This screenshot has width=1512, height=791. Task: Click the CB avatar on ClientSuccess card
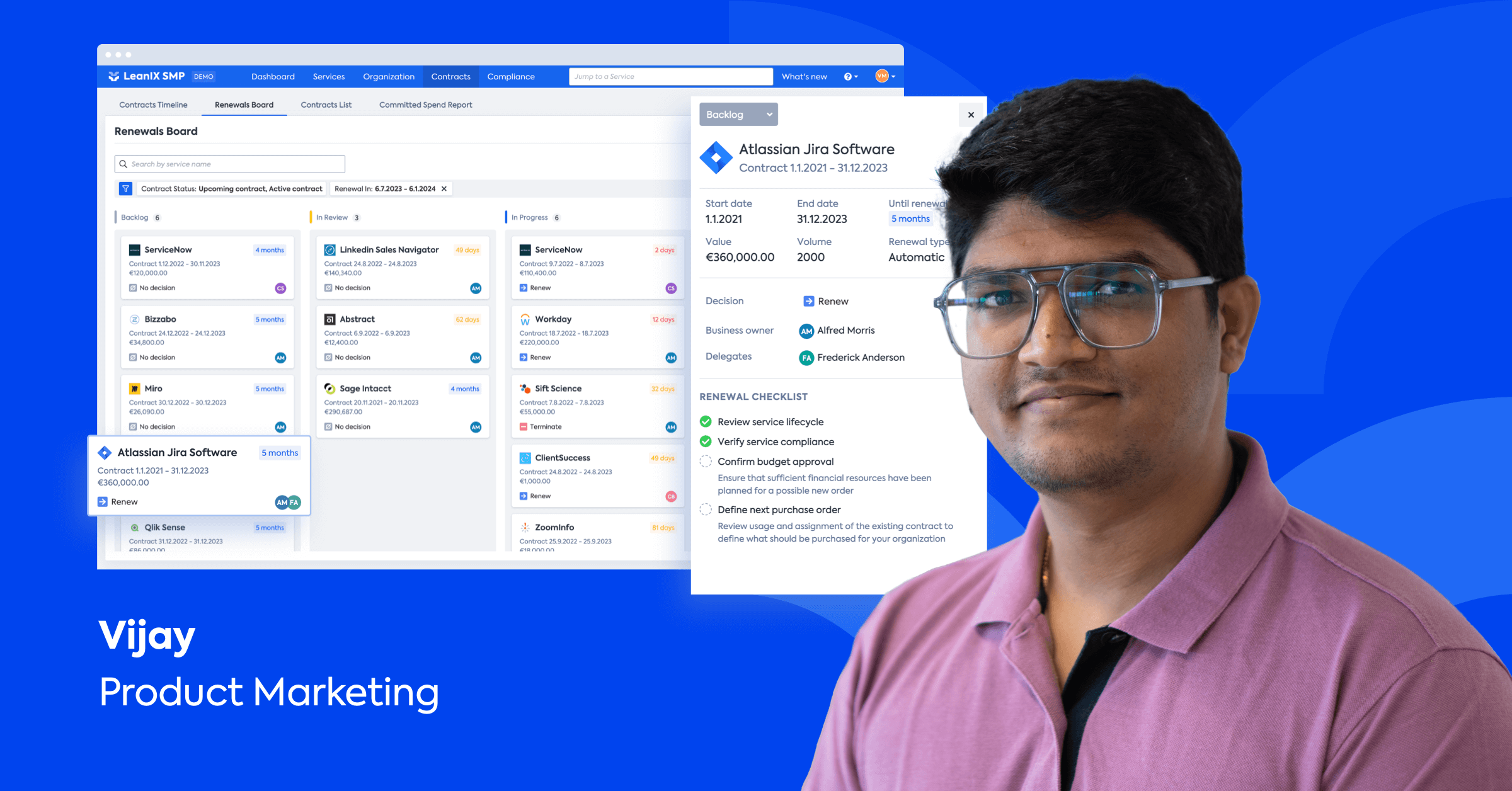(671, 496)
